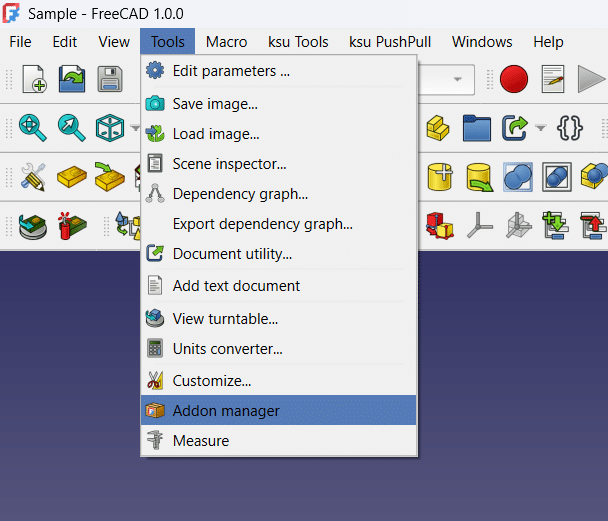Select Export dependency graph menu entry

(x=279, y=224)
